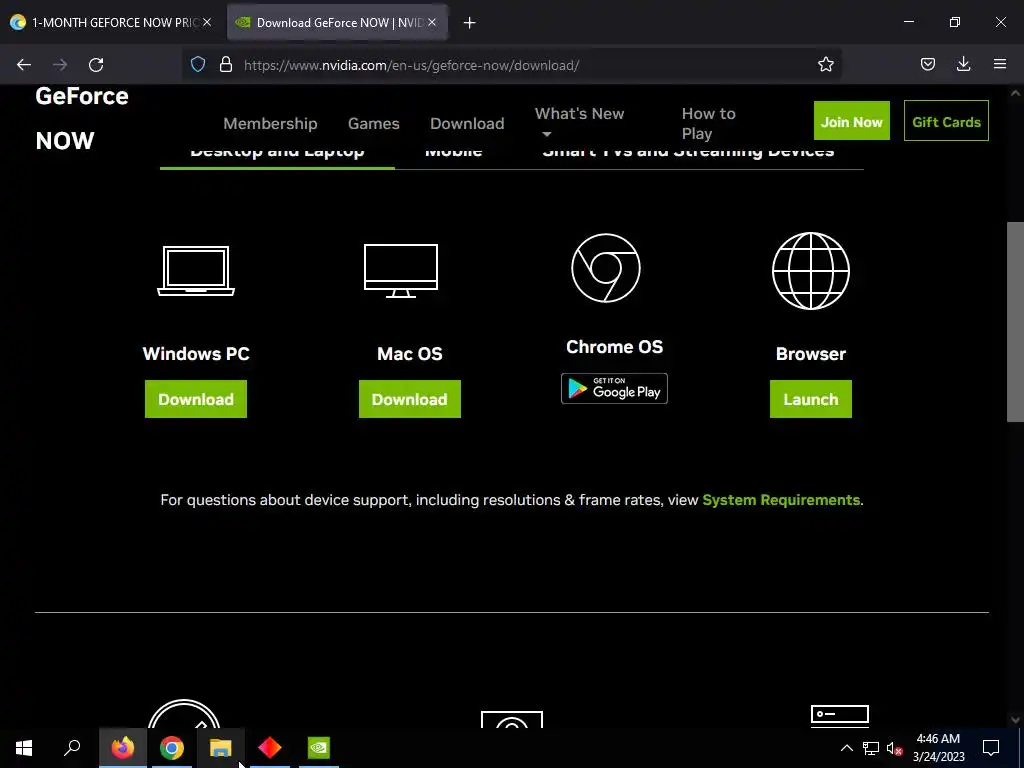Reload the page with the refresh icon
Screen dimensions: 1024x768
point(96,65)
